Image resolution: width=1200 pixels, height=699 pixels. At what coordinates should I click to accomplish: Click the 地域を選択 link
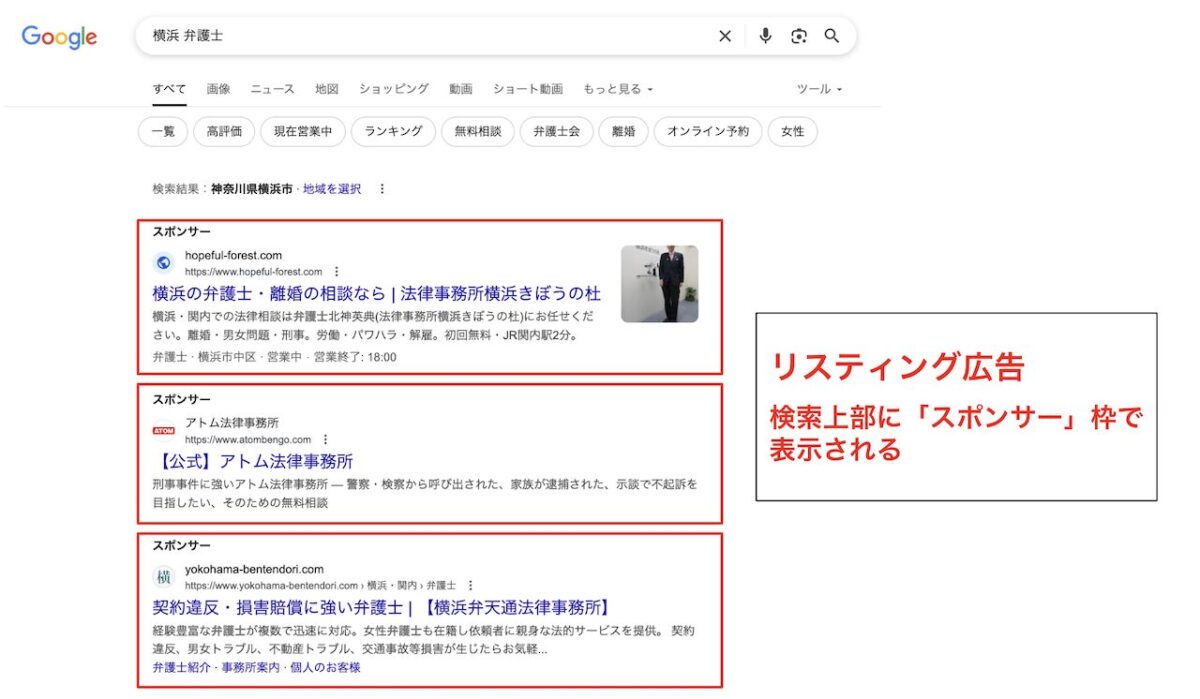(332, 189)
